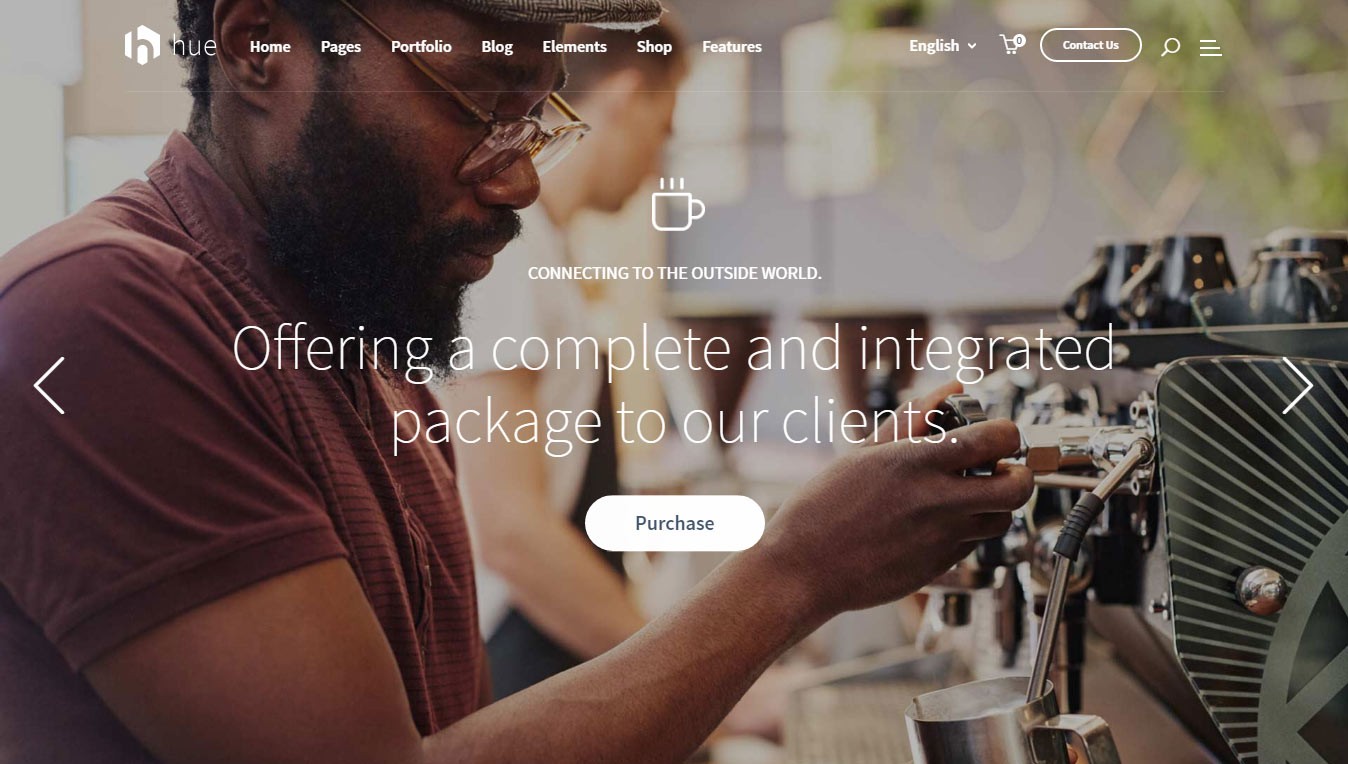The width and height of the screenshot is (1348, 764).
Task: Click the cart item count badge
Action: point(1019,40)
